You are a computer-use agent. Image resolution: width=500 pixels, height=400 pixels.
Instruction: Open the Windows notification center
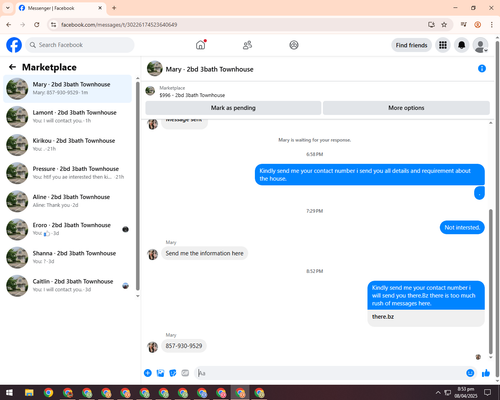pyautogui.click(x=487, y=393)
